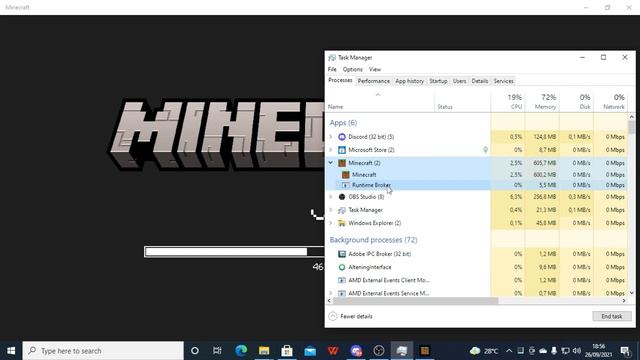Click the Type here to search box
Screen dimensions: 640x360
(103, 351)
